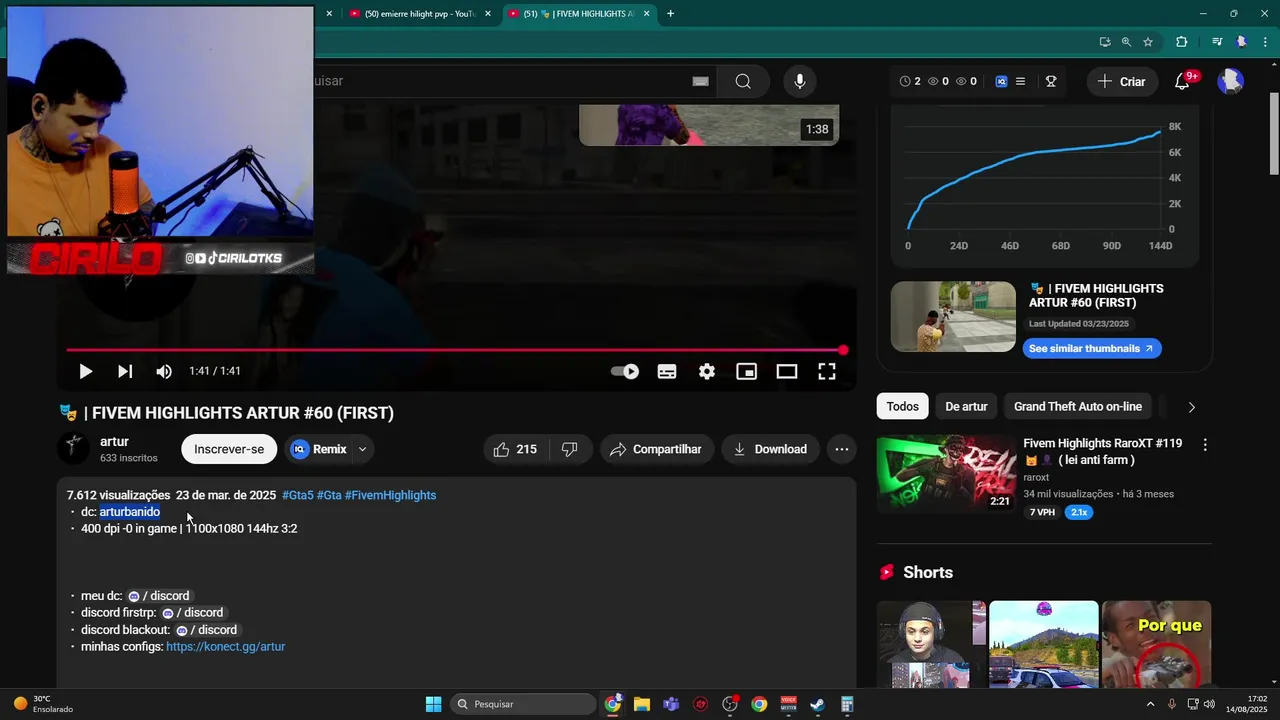The height and width of the screenshot is (720, 1280).
Task: Open meu dc discord link
Action: (x=158, y=596)
